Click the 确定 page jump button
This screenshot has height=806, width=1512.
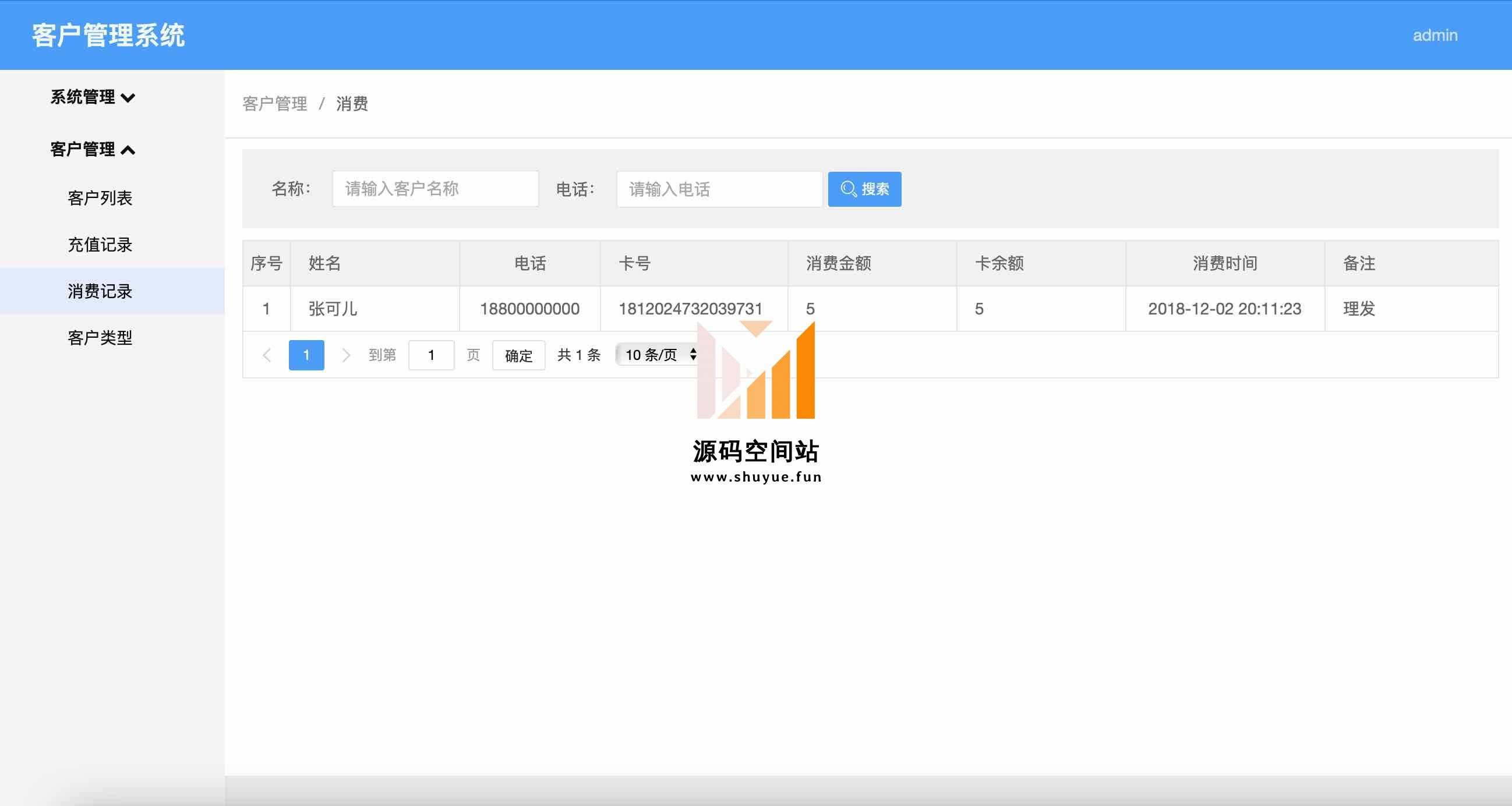[x=518, y=355]
